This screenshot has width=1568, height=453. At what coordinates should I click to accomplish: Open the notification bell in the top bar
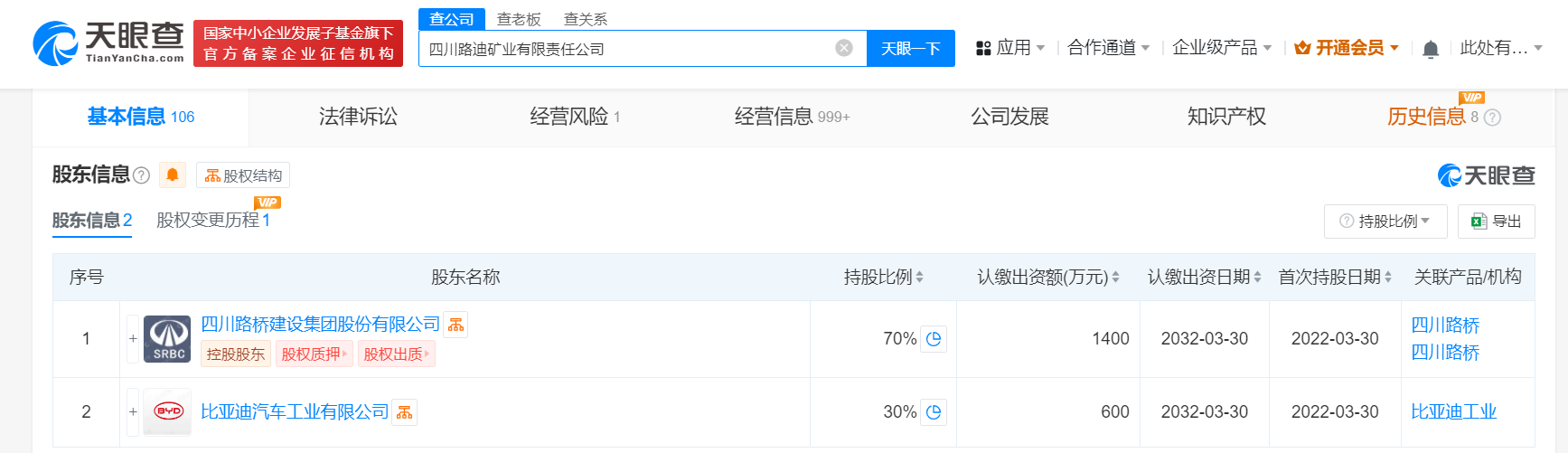[1431, 49]
